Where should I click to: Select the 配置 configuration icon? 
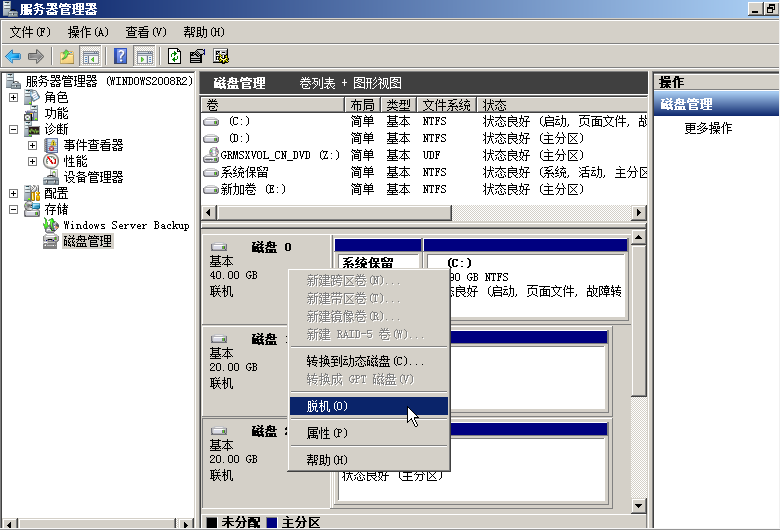[32, 193]
